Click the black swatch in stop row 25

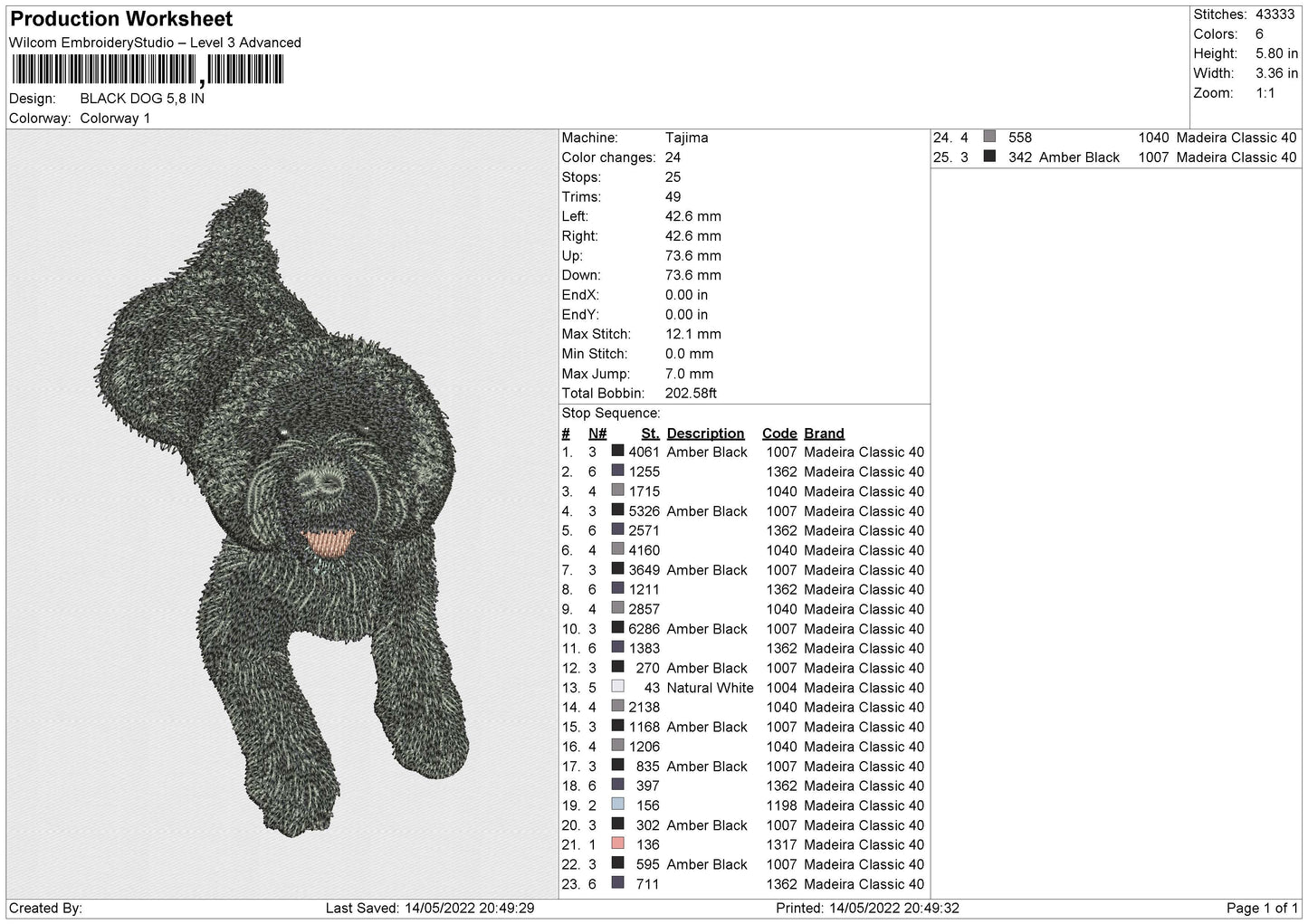[989, 157]
